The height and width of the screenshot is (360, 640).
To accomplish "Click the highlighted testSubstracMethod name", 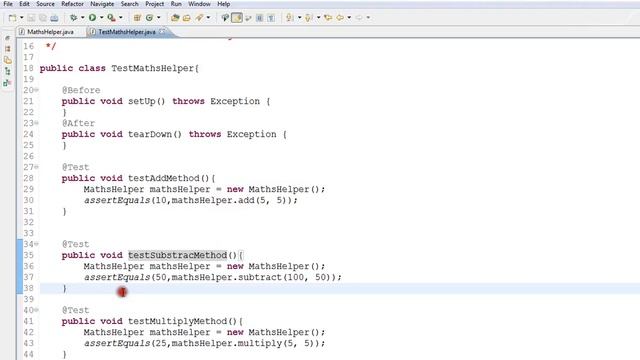I will tap(177, 255).
